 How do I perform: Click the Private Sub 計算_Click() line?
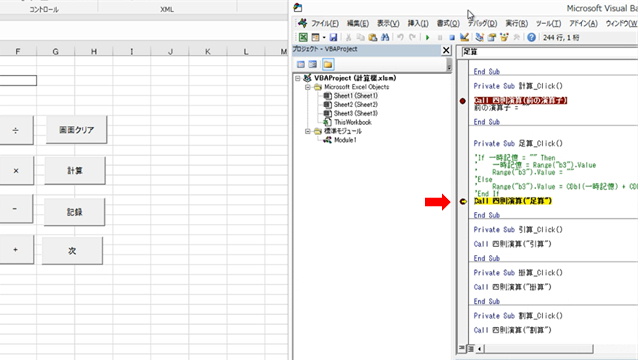click(518, 86)
